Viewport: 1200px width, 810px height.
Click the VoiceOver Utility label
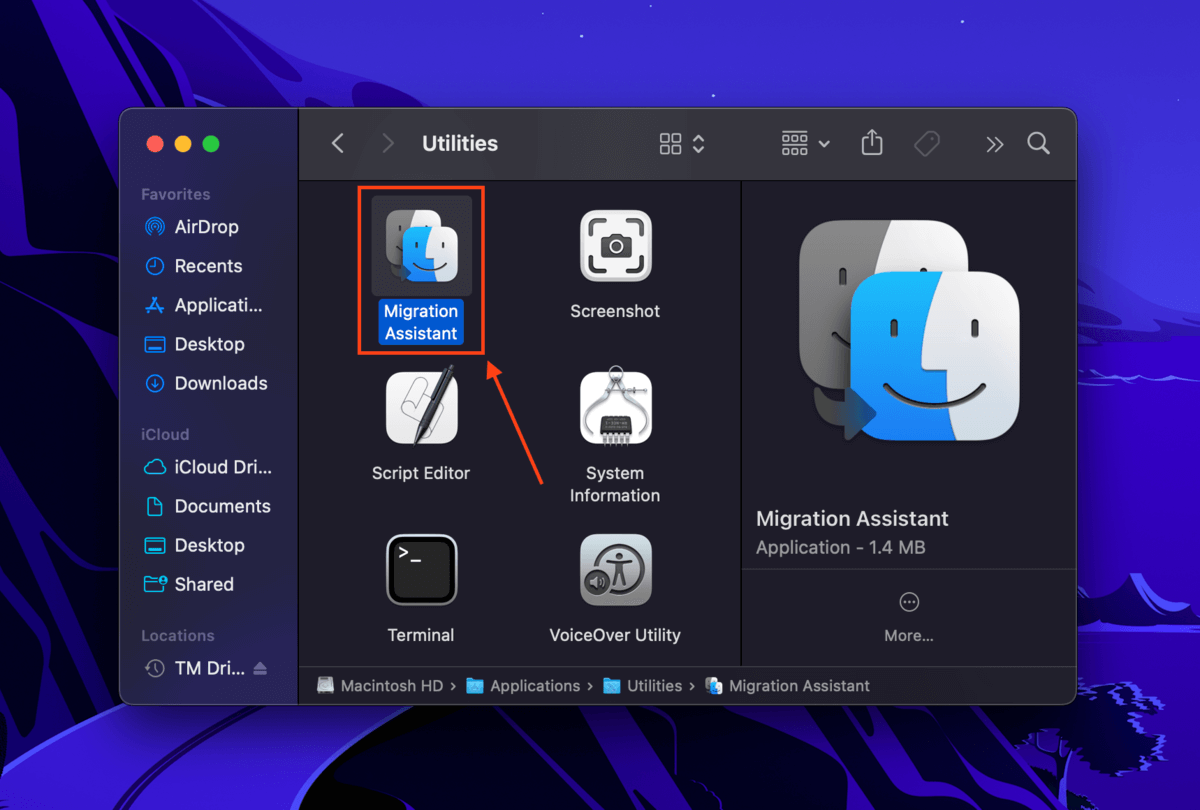tap(615, 635)
